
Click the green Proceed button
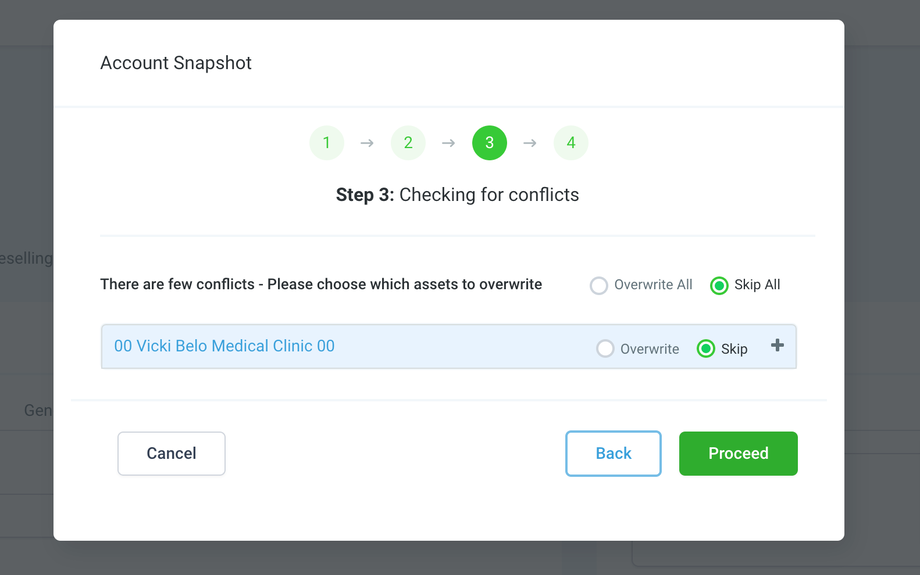(738, 454)
